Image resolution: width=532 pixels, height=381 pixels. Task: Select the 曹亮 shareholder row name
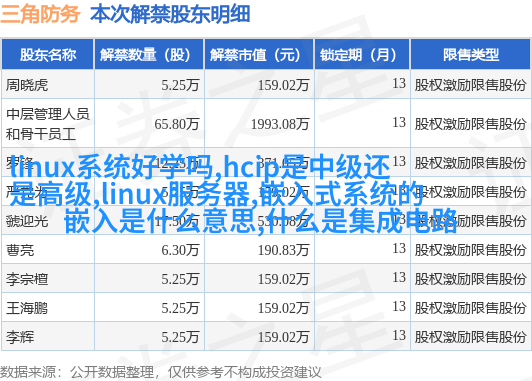pyautogui.click(x=20, y=250)
